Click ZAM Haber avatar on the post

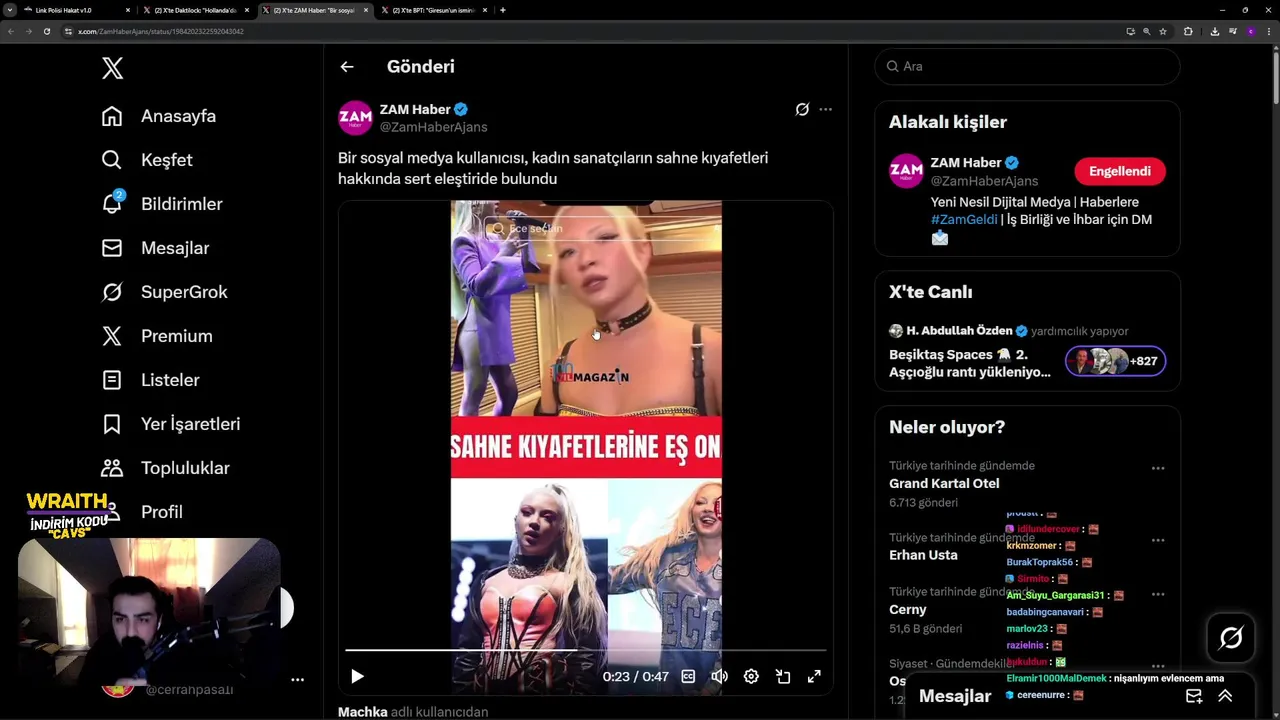(355, 118)
